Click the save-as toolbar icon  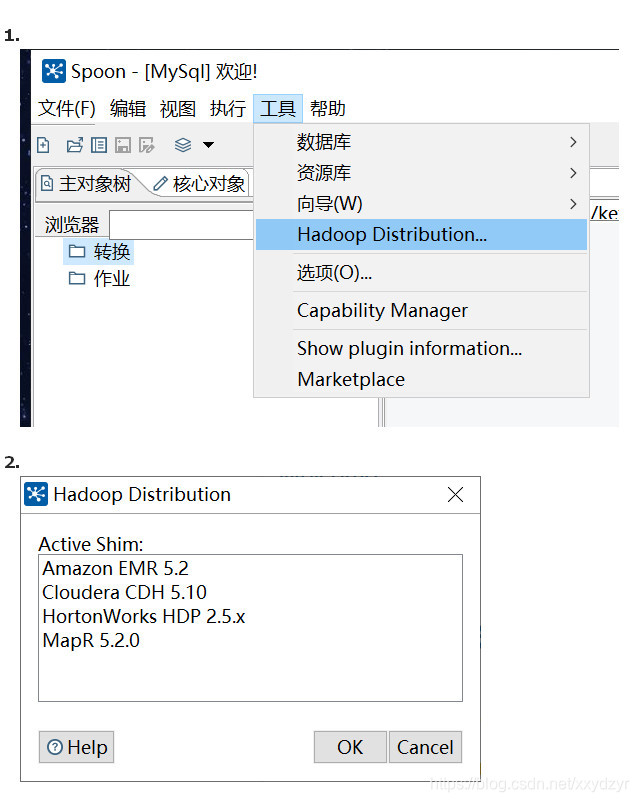pyautogui.click(x=147, y=145)
